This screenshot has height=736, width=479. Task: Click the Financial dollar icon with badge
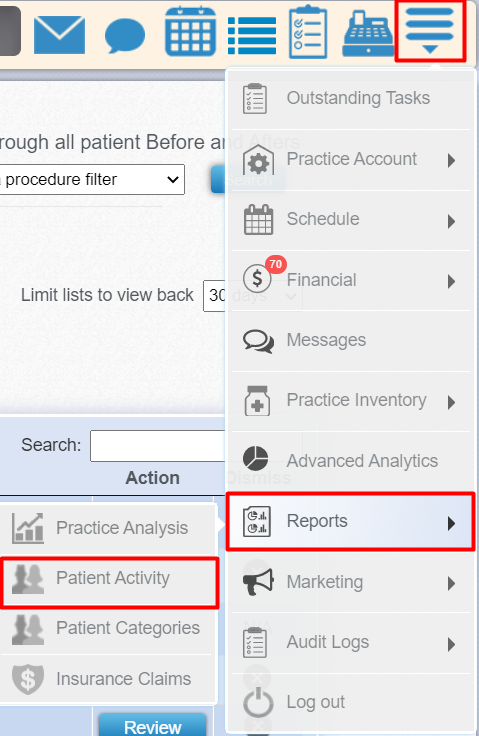click(x=258, y=278)
